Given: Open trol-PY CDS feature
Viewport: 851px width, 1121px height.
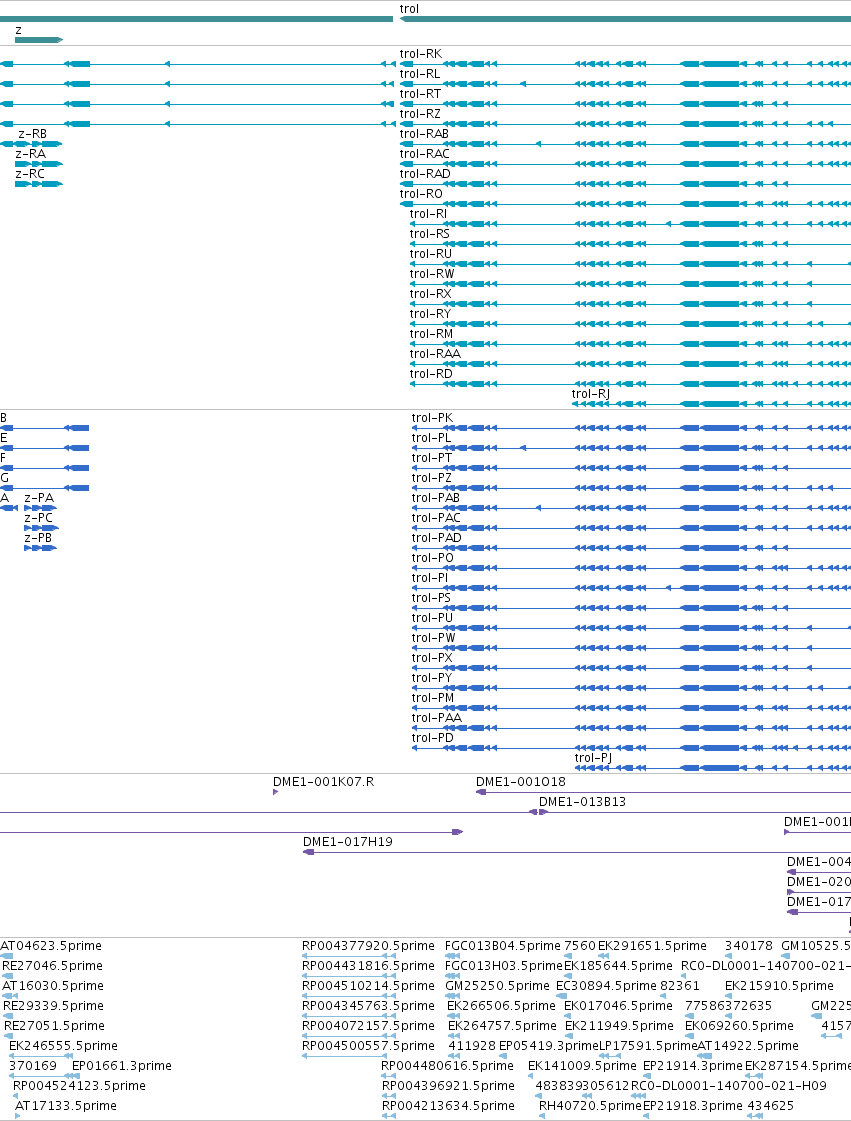Looking at the screenshot, I should tap(432, 678).
